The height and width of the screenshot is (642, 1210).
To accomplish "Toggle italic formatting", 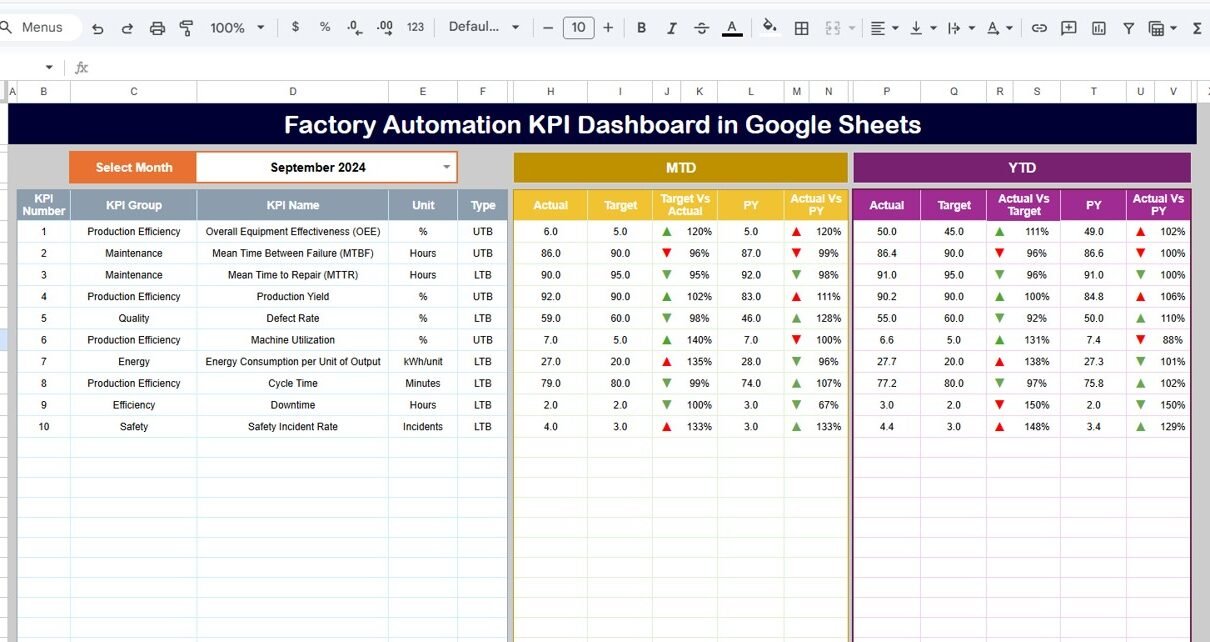I will 672,28.
